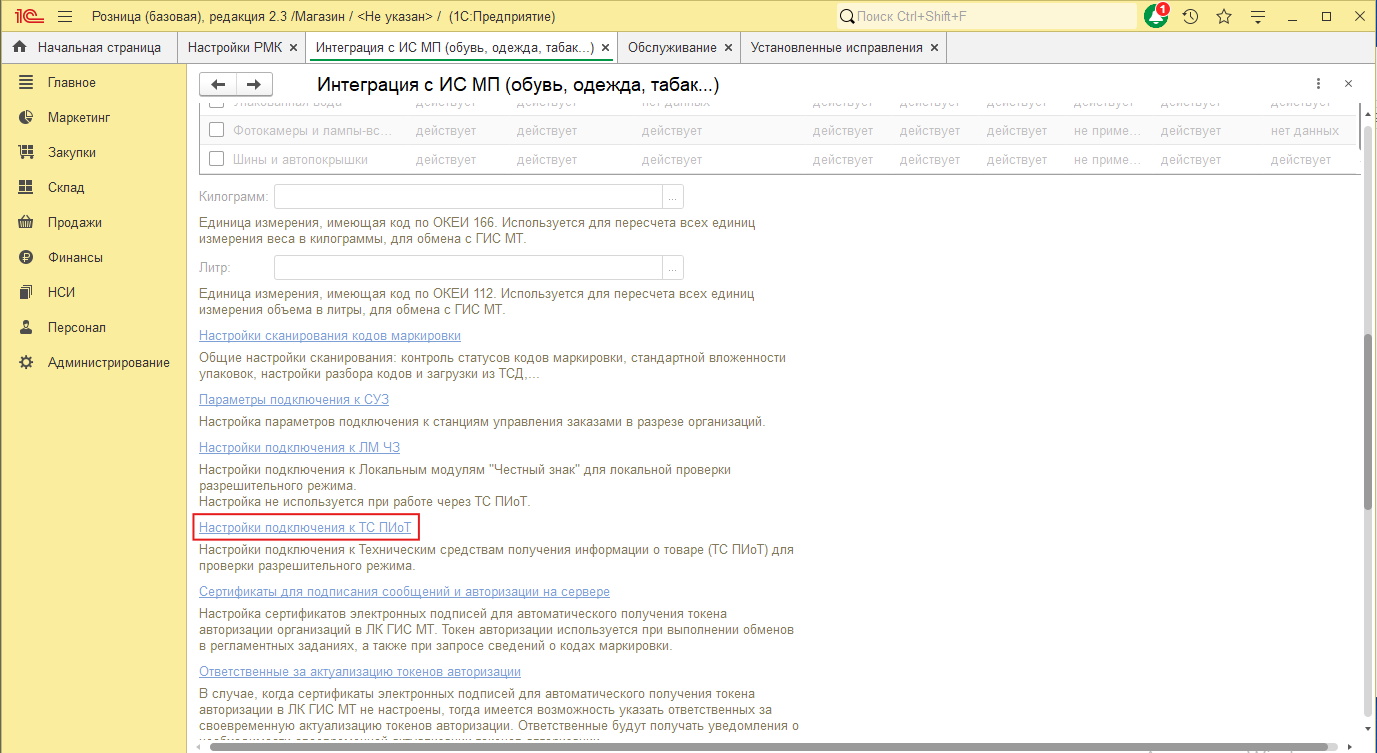Screen dimensions: 1377x753
Task: Open the 1C main menu hamburger icon
Action: tap(65, 16)
